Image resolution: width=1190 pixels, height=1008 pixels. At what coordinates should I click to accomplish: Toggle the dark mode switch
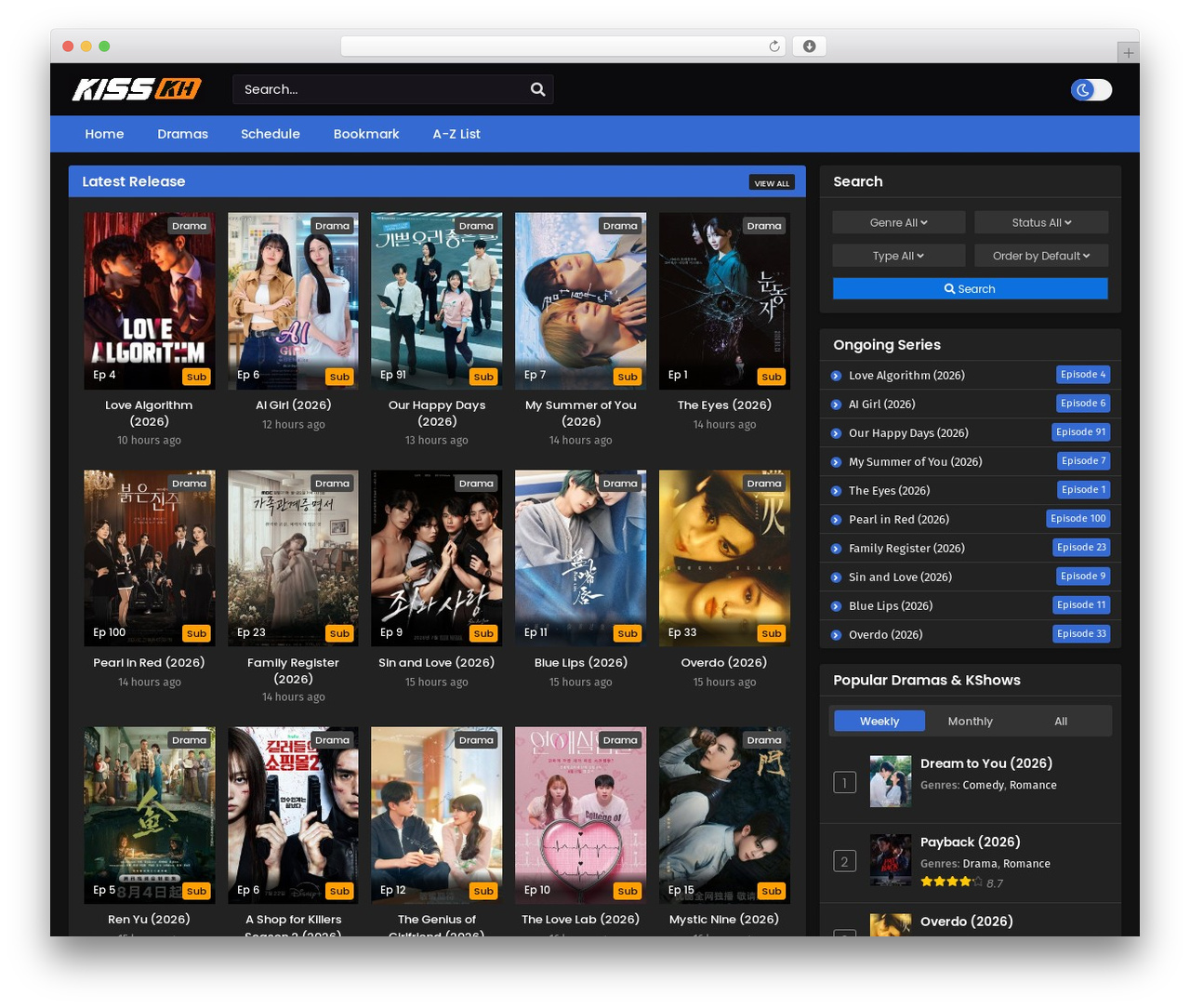1091,89
